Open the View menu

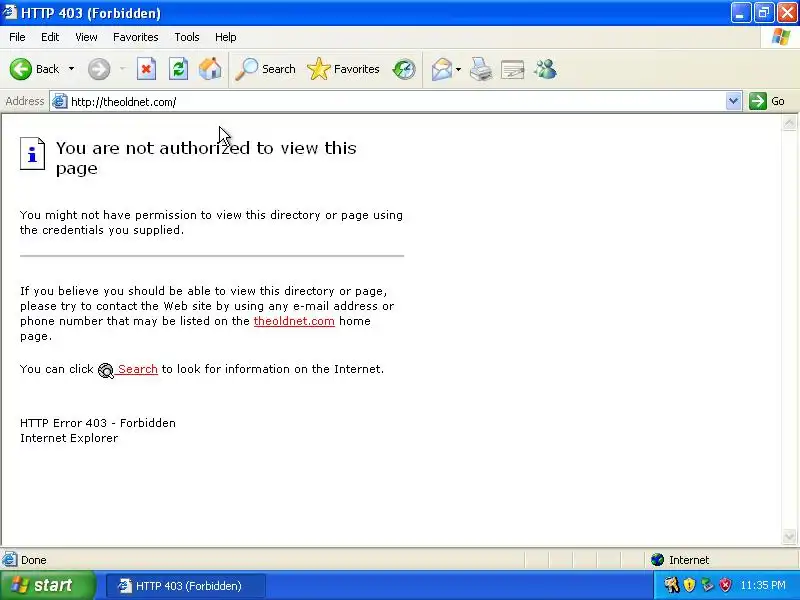pos(86,37)
